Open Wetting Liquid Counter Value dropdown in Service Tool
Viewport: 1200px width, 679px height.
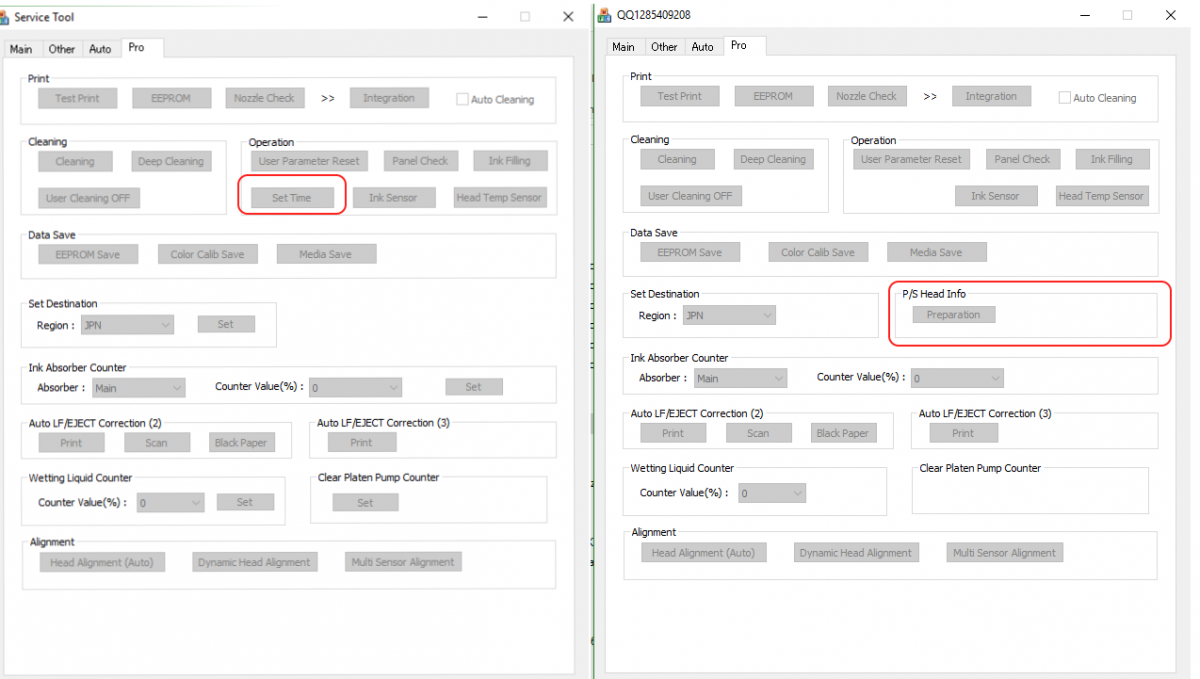[x=170, y=503]
